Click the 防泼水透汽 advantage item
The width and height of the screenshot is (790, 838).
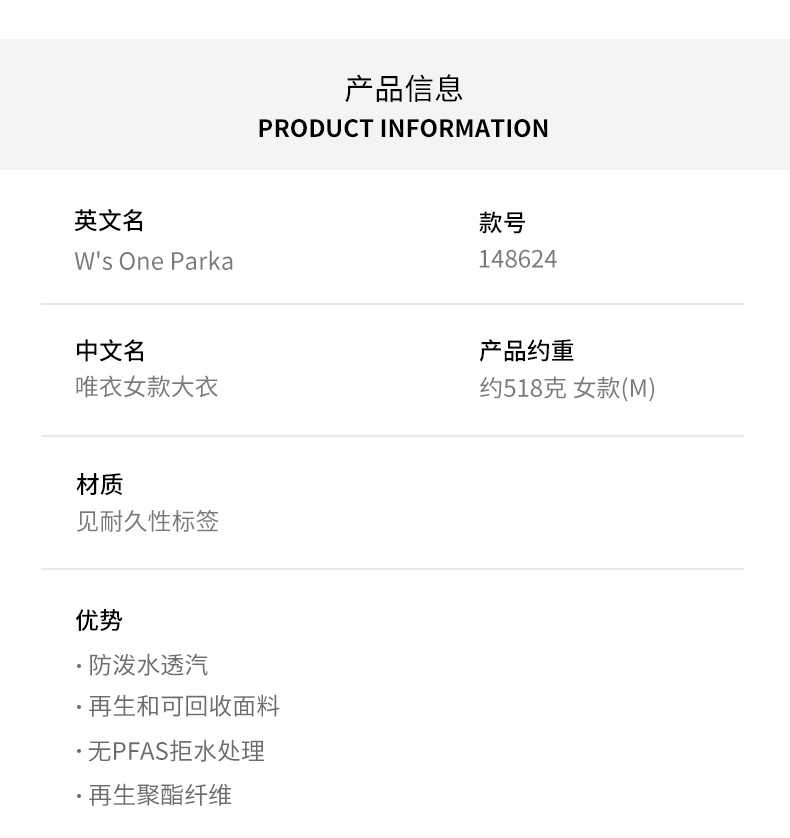tap(148, 665)
